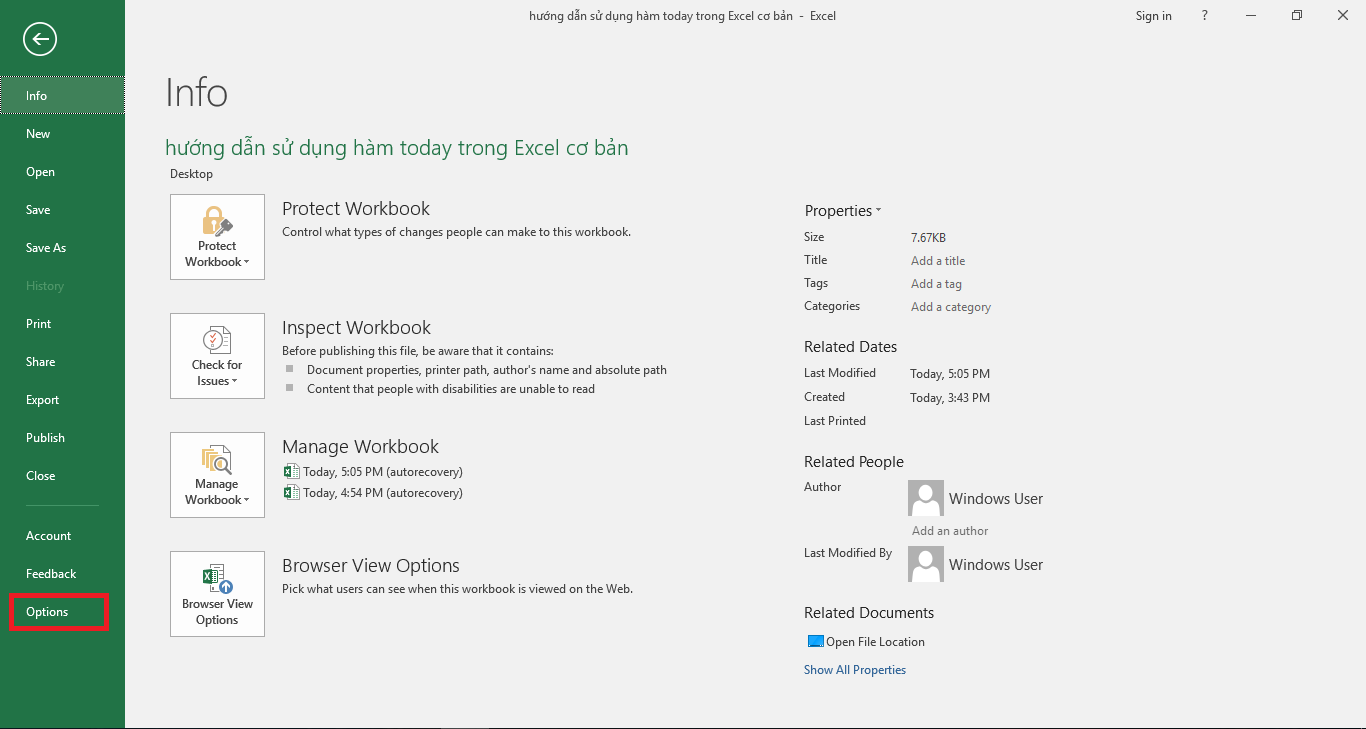Click the Author's Windows User avatar

(926, 498)
